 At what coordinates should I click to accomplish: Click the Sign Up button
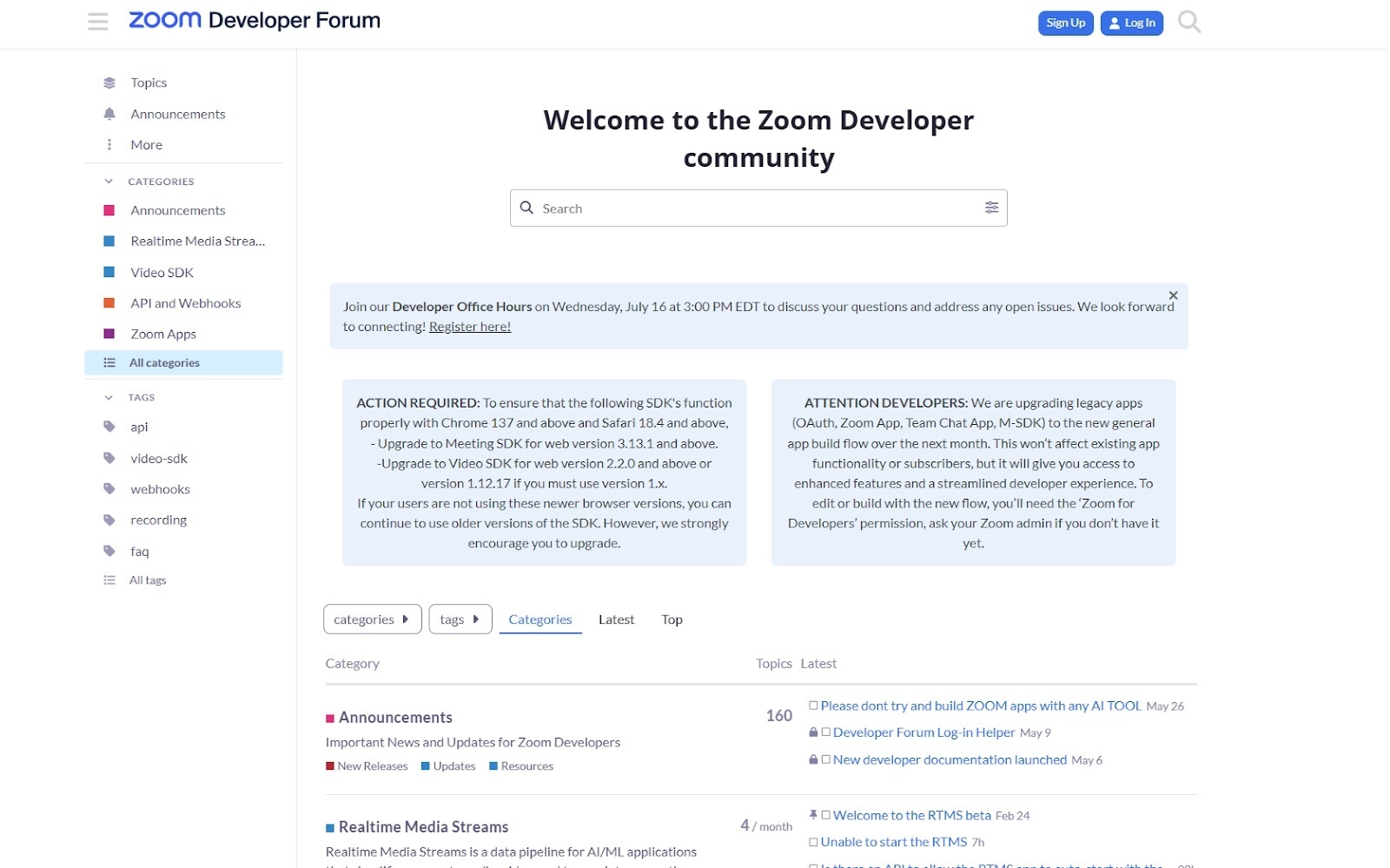point(1065,23)
